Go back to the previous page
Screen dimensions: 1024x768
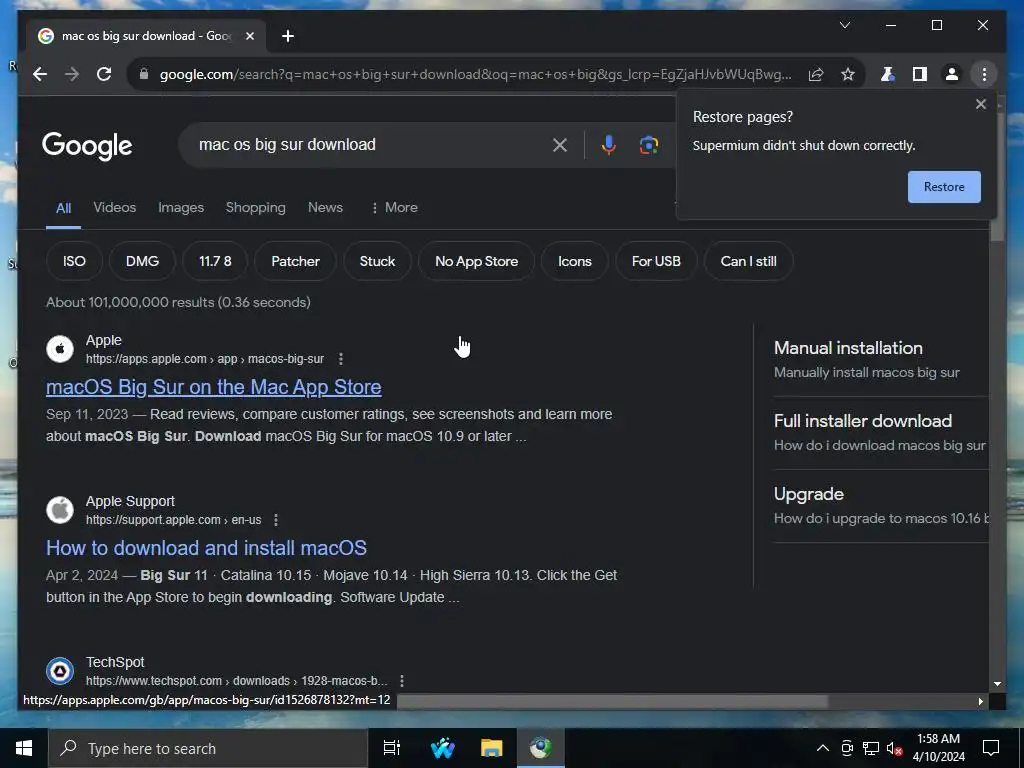40,74
